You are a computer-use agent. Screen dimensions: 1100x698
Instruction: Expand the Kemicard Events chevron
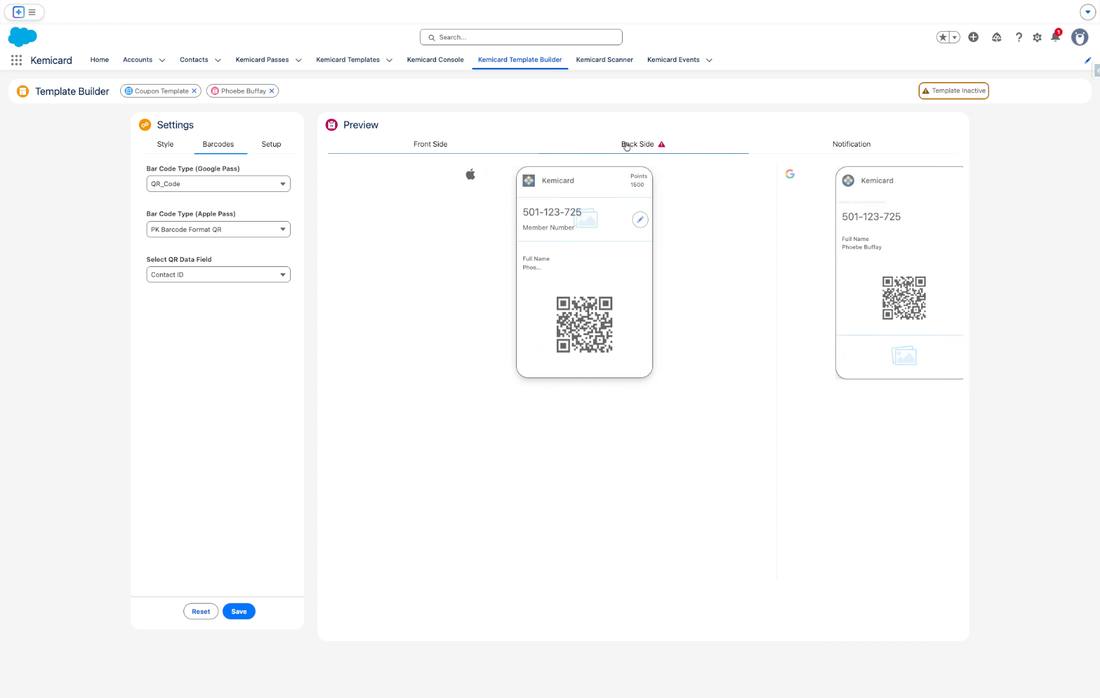[x=709, y=60]
